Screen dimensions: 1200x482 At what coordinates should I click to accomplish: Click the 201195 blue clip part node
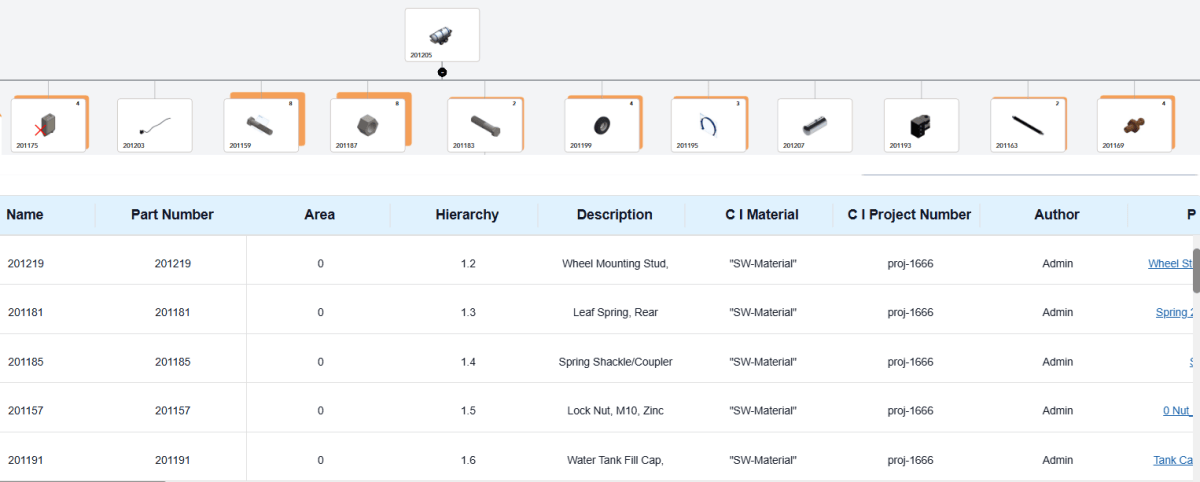coord(708,125)
